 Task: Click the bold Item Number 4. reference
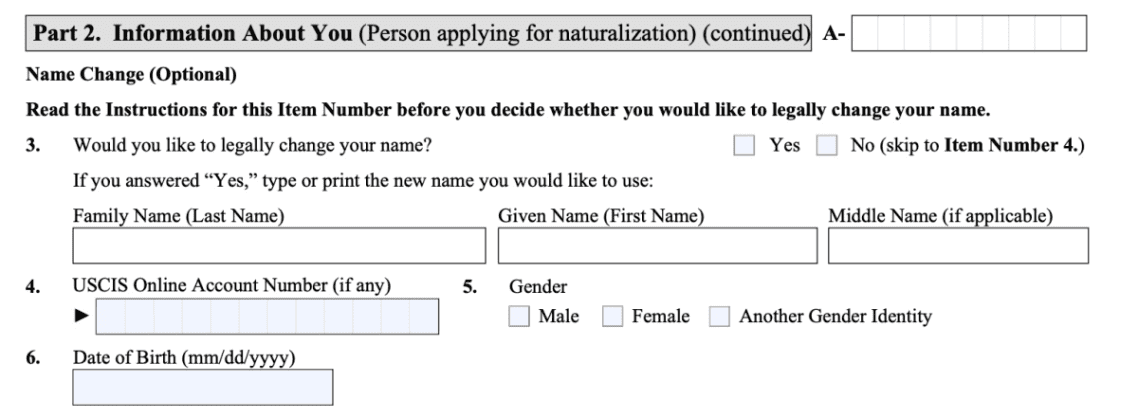(x=1012, y=145)
